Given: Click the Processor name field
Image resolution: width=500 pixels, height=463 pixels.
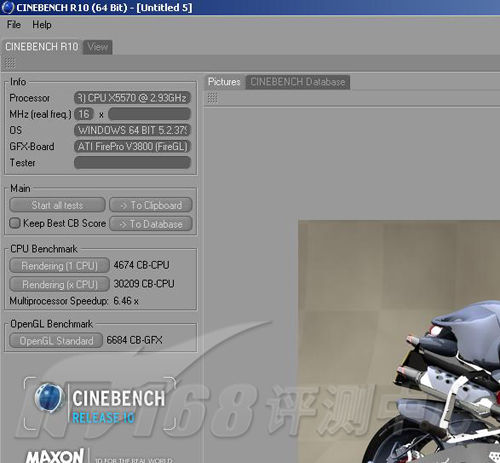Looking at the screenshot, I should [x=132, y=98].
